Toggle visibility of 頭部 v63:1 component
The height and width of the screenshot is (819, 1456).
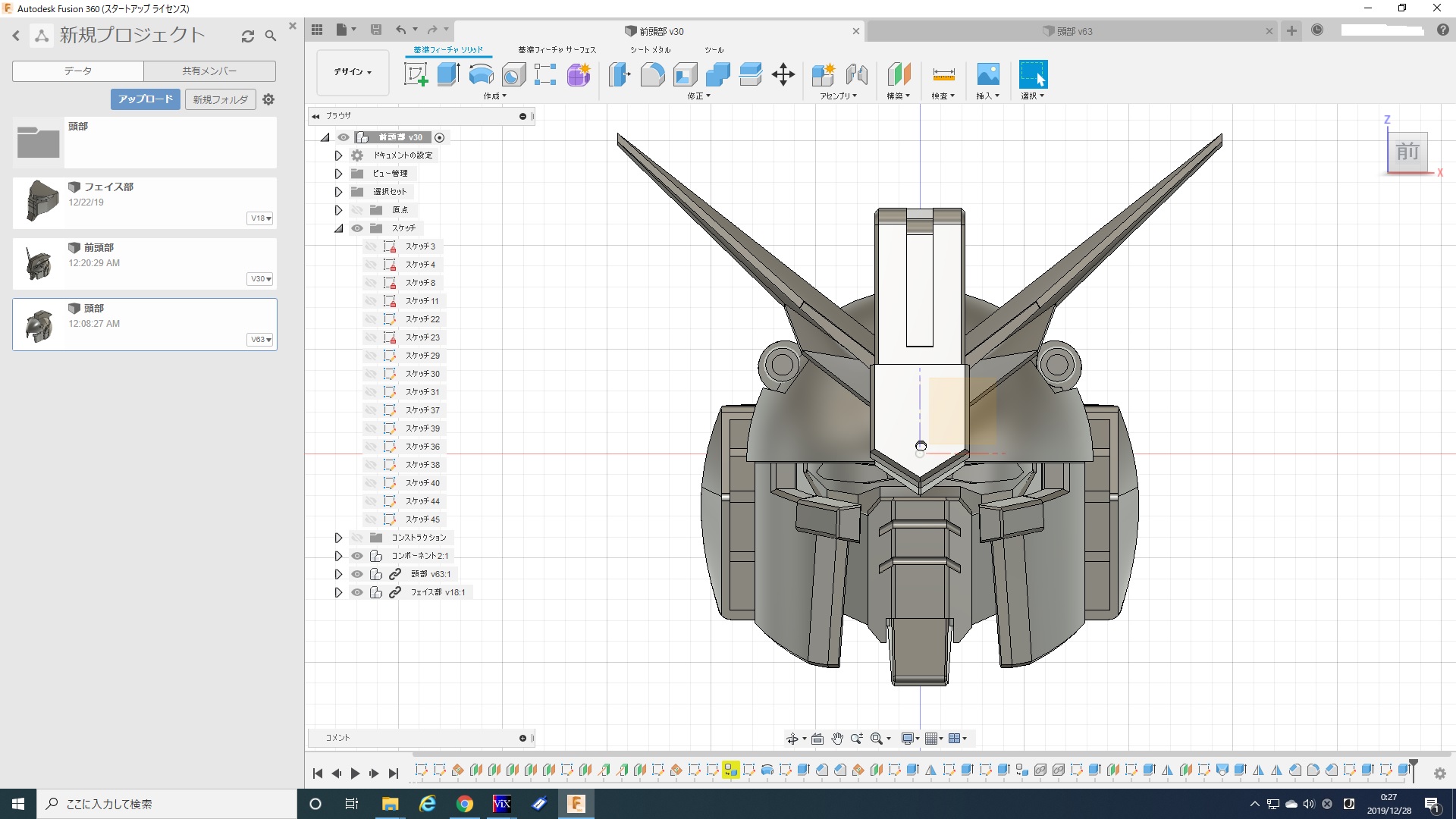click(x=357, y=574)
